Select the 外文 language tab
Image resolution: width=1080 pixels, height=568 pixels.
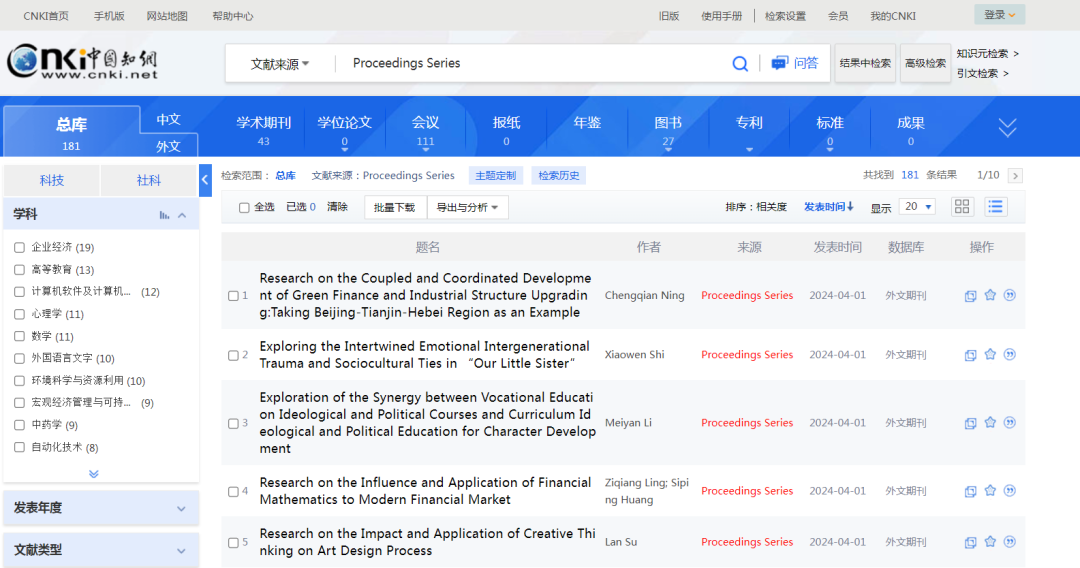(169, 146)
